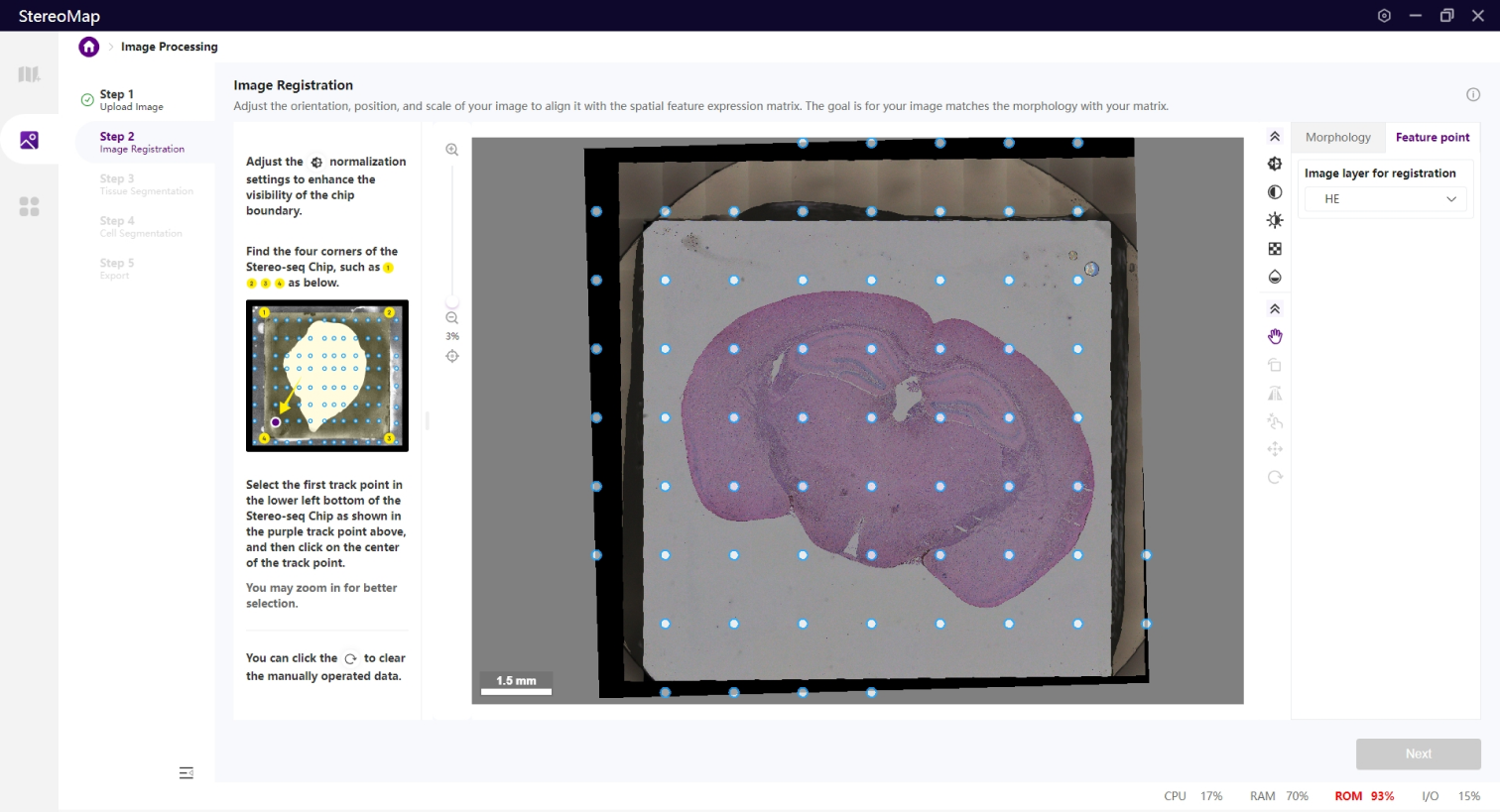Click the zoom out magnifier icon
1500x812 pixels.
[x=452, y=318]
